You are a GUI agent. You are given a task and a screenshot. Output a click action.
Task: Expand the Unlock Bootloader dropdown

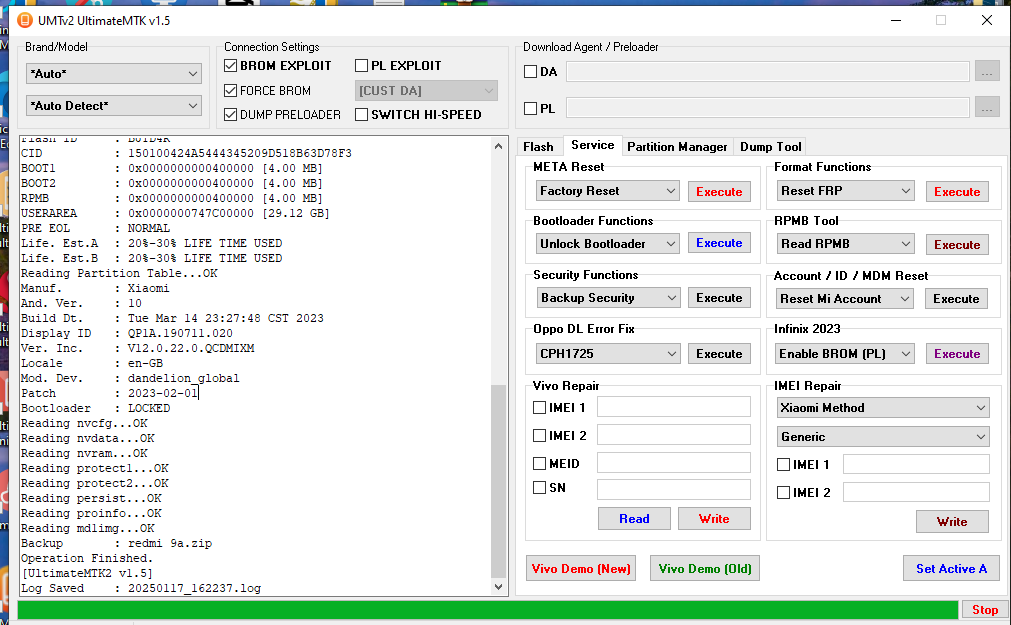point(608,244)
